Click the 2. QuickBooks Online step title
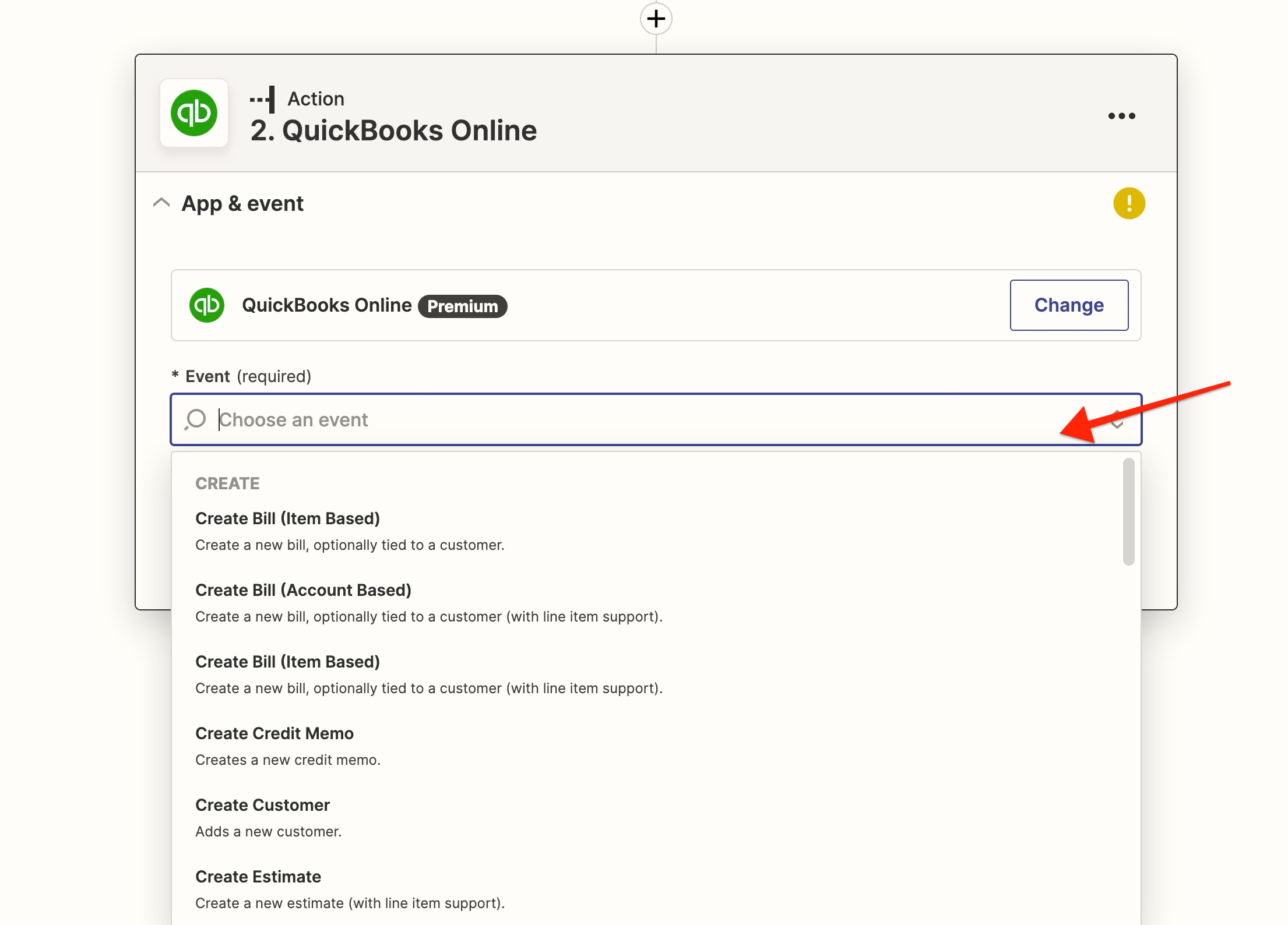The height and width of the screenshot is (925, 1288). tap(393, 130)
